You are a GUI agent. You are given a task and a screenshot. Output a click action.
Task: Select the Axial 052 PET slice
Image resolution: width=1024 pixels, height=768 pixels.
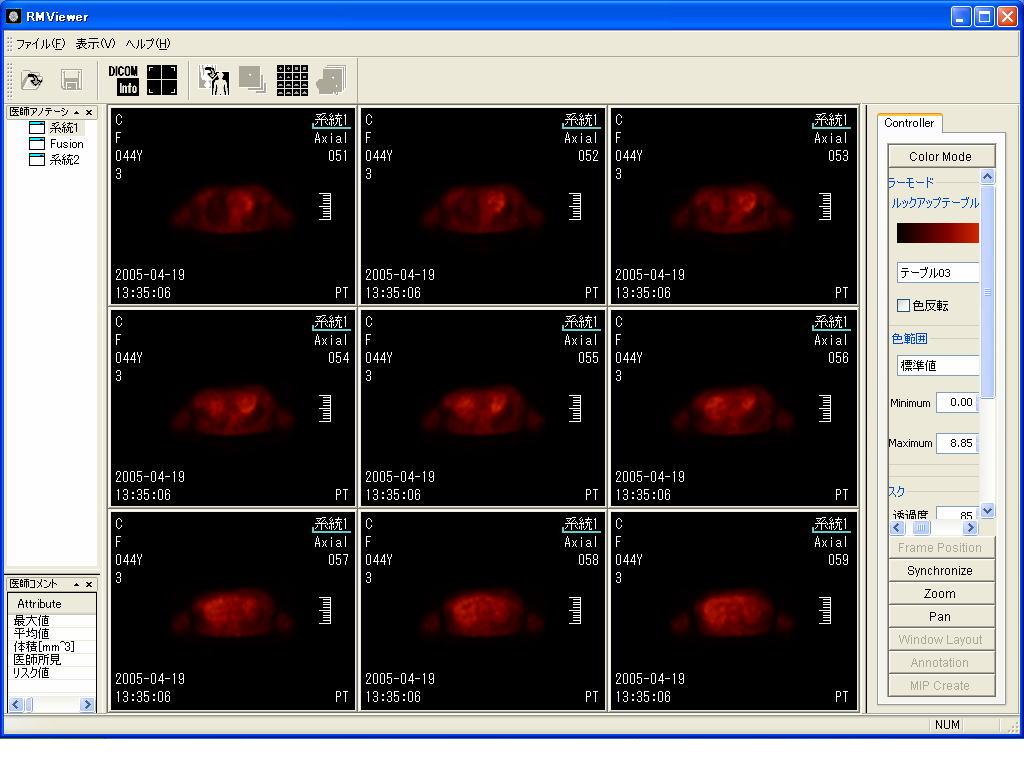[x=483, y=206]
